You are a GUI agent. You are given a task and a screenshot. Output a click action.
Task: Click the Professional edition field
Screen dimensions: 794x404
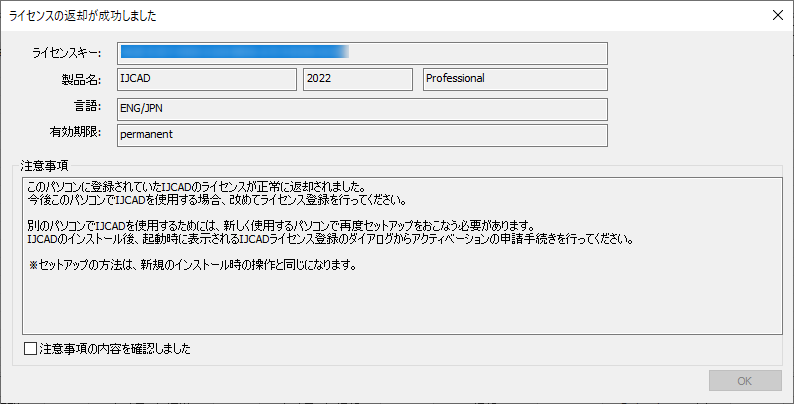point(515,79)
